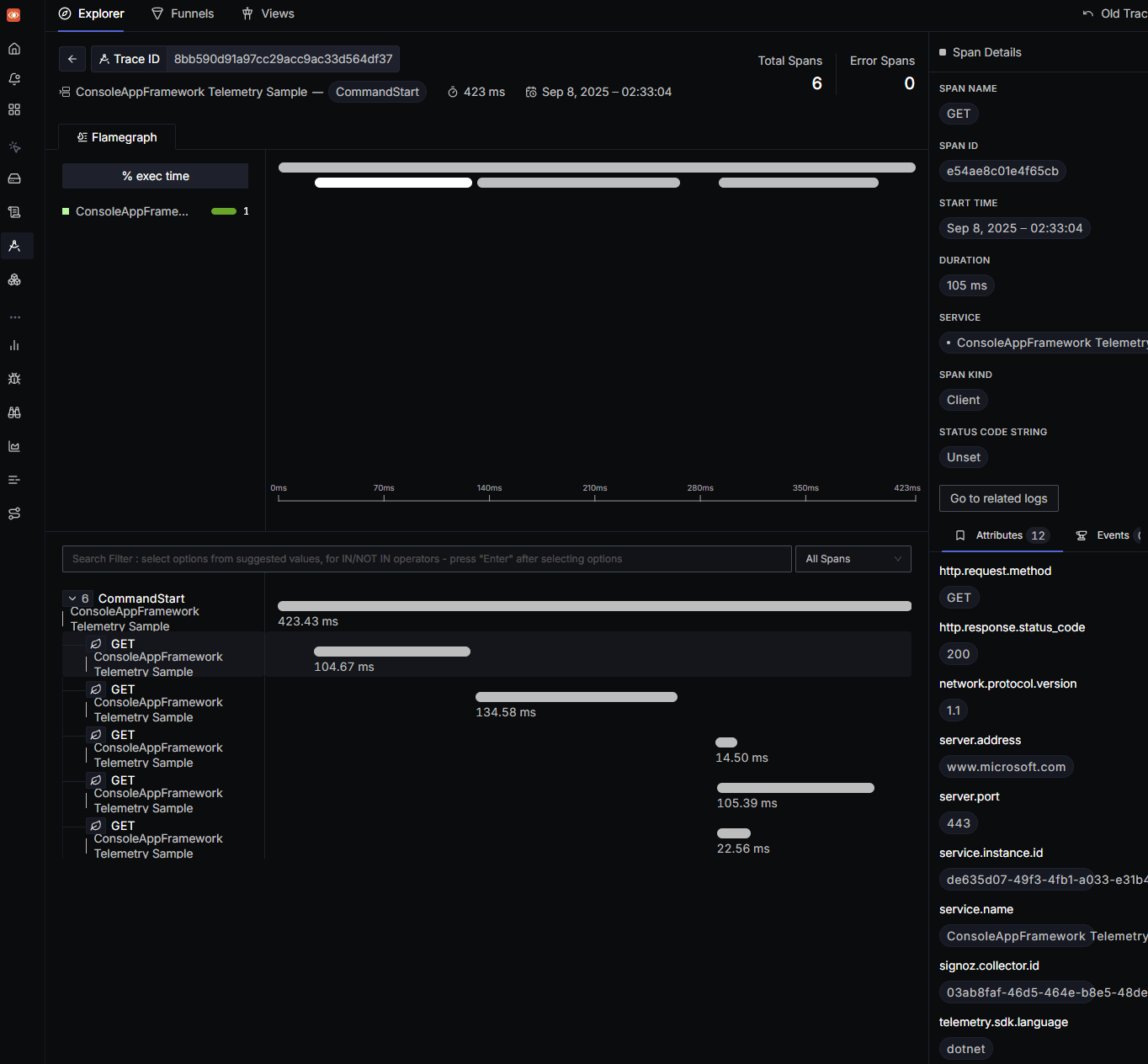Click the green exec time bar for ConsoleAppFrame
1148x1064 pixels.
click(x=224, y=211)
